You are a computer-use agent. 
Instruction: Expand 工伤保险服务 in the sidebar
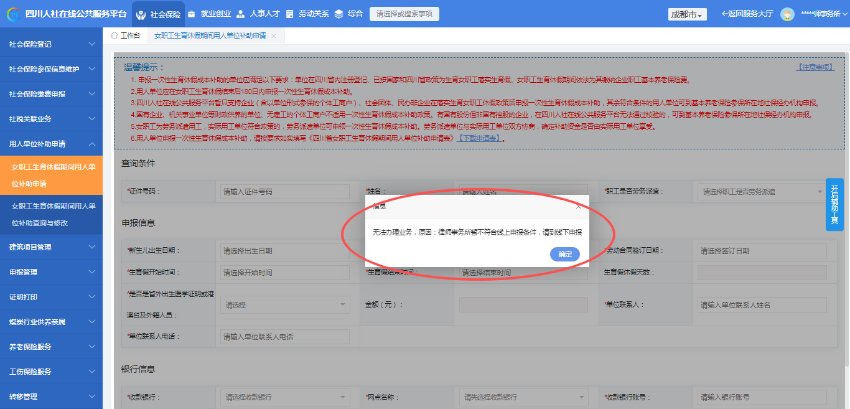coord(51,372)
